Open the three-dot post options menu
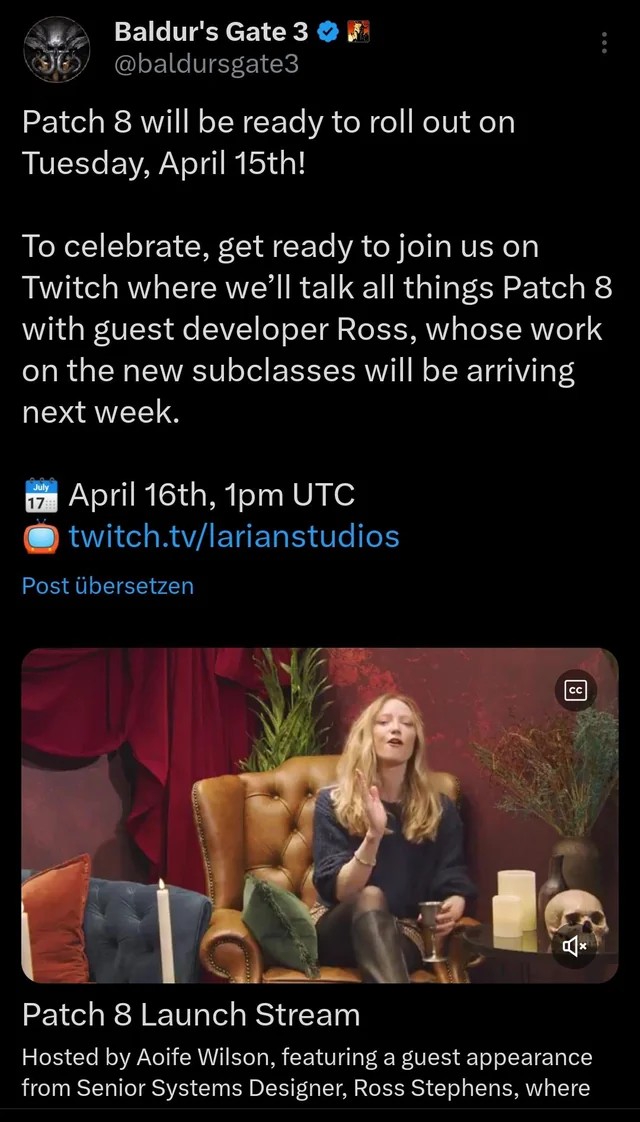 click(x=604, y=43)
